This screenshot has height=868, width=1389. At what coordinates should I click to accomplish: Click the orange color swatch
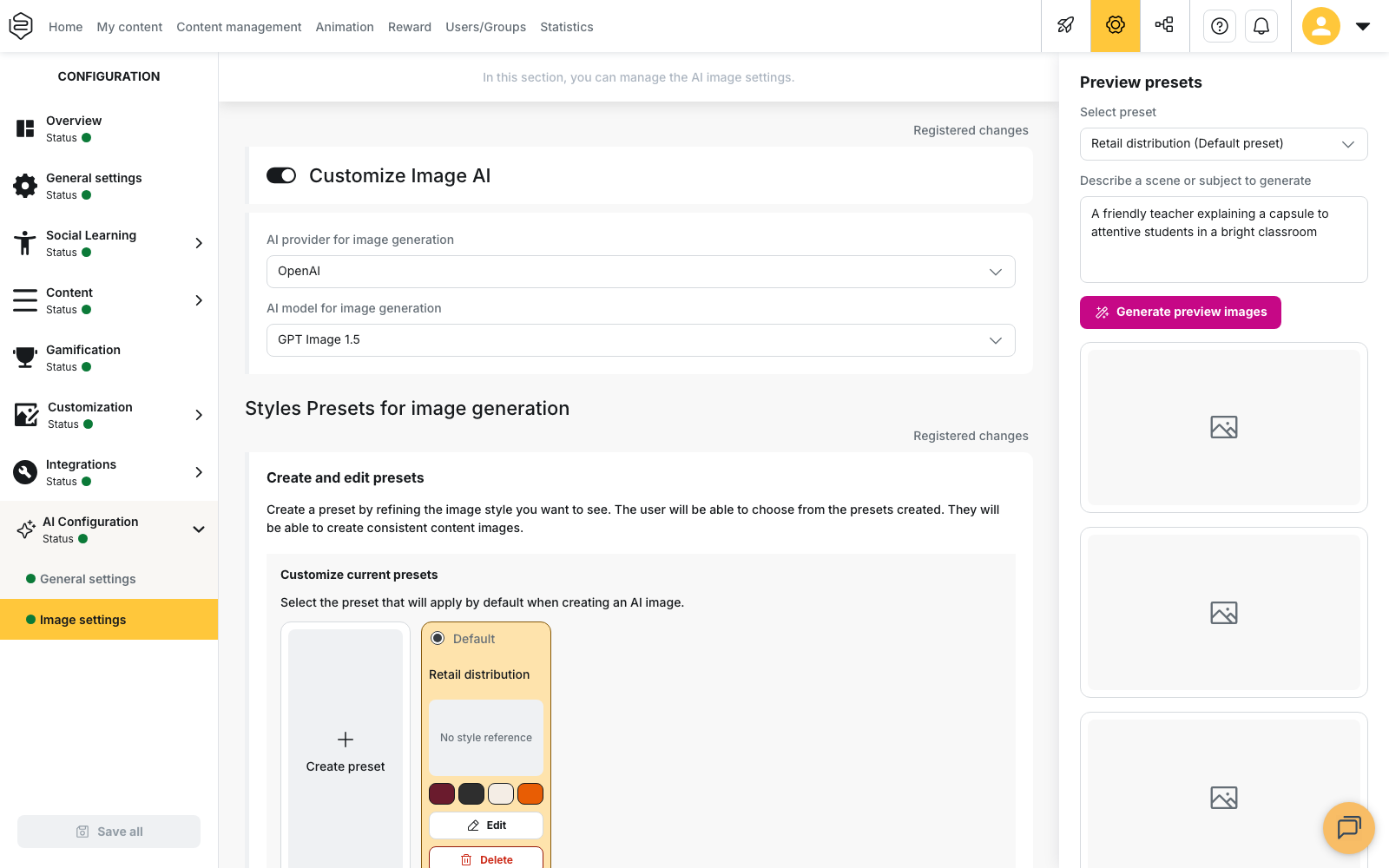[x=530, y=793]
